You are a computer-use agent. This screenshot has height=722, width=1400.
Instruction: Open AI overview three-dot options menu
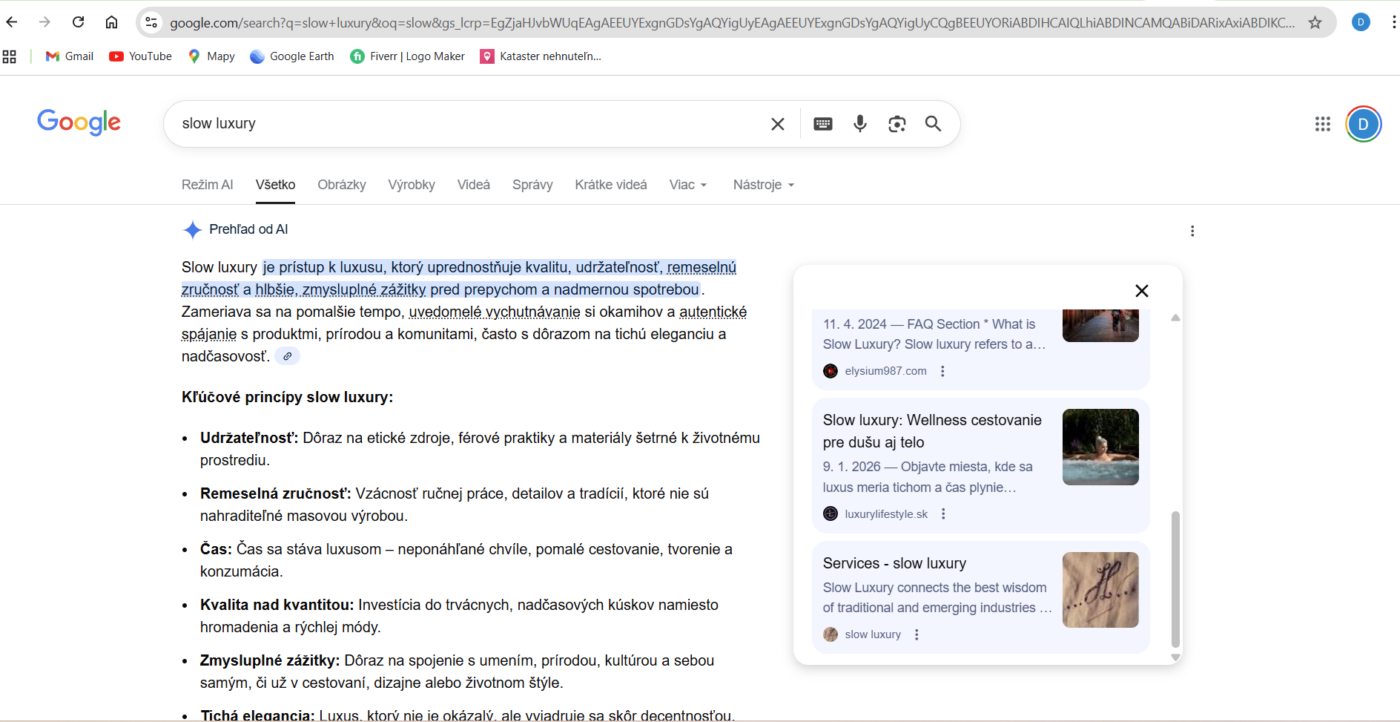point(1191,231)
